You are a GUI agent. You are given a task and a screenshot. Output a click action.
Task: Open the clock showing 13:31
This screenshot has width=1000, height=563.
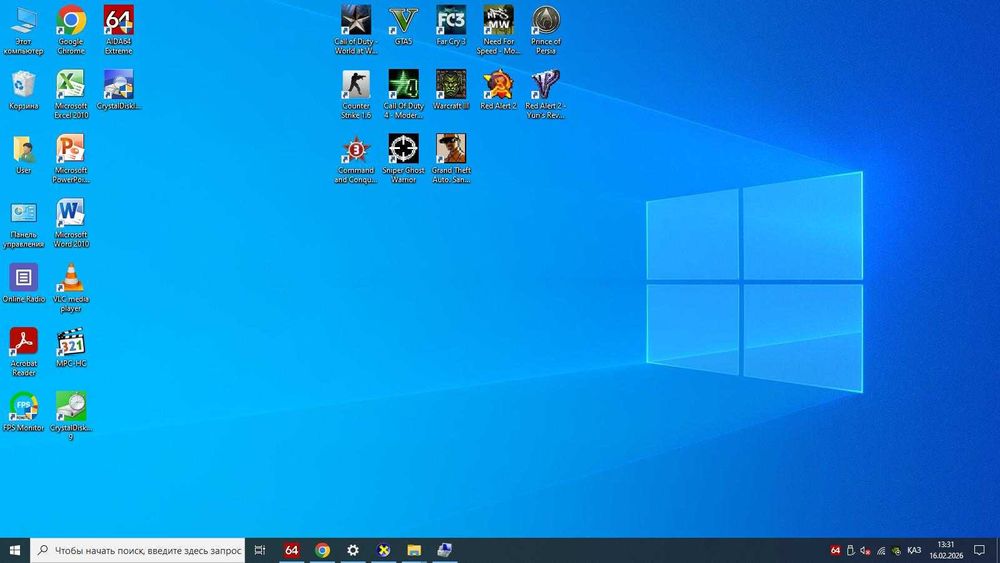pyautogui.click(x=946, y=550)
